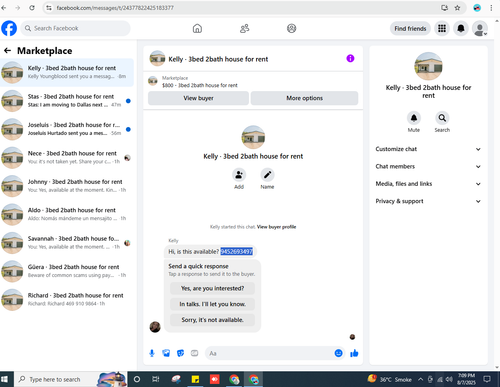Click the large listing photo in the info panel

[428, 66]
